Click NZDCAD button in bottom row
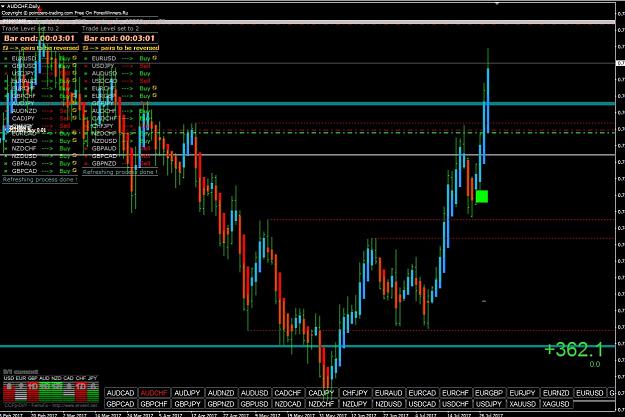 click(288, 404)
